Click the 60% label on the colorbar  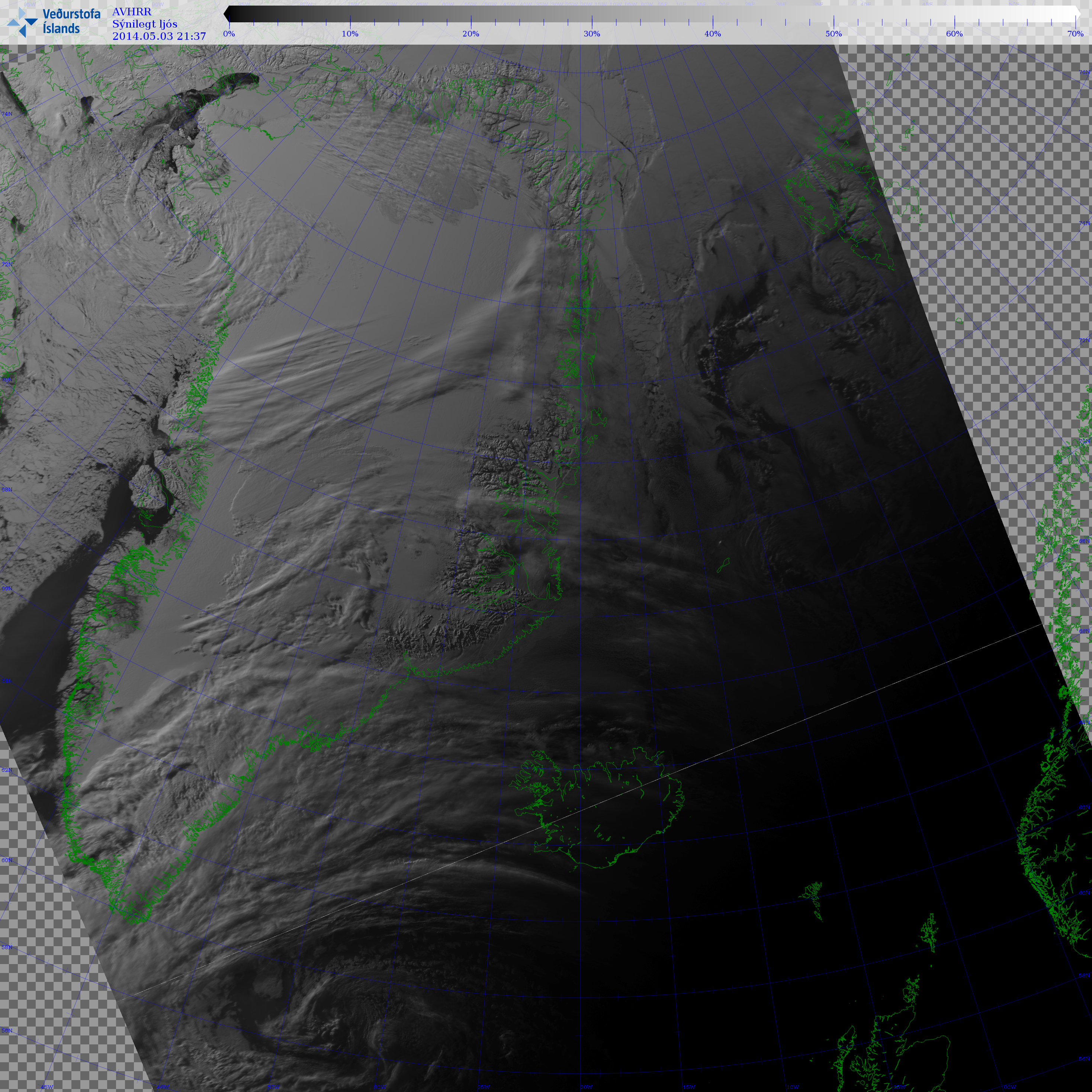[955, 34]
